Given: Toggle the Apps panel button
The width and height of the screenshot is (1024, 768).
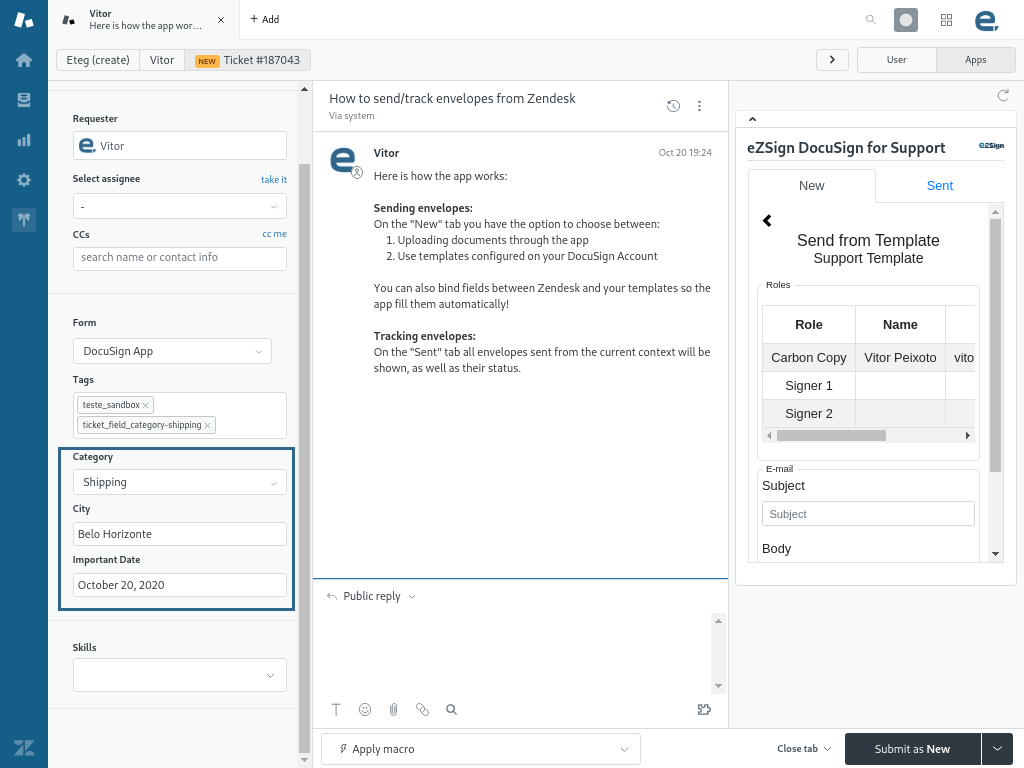Looking at the screenshot, I should point(975,60).
